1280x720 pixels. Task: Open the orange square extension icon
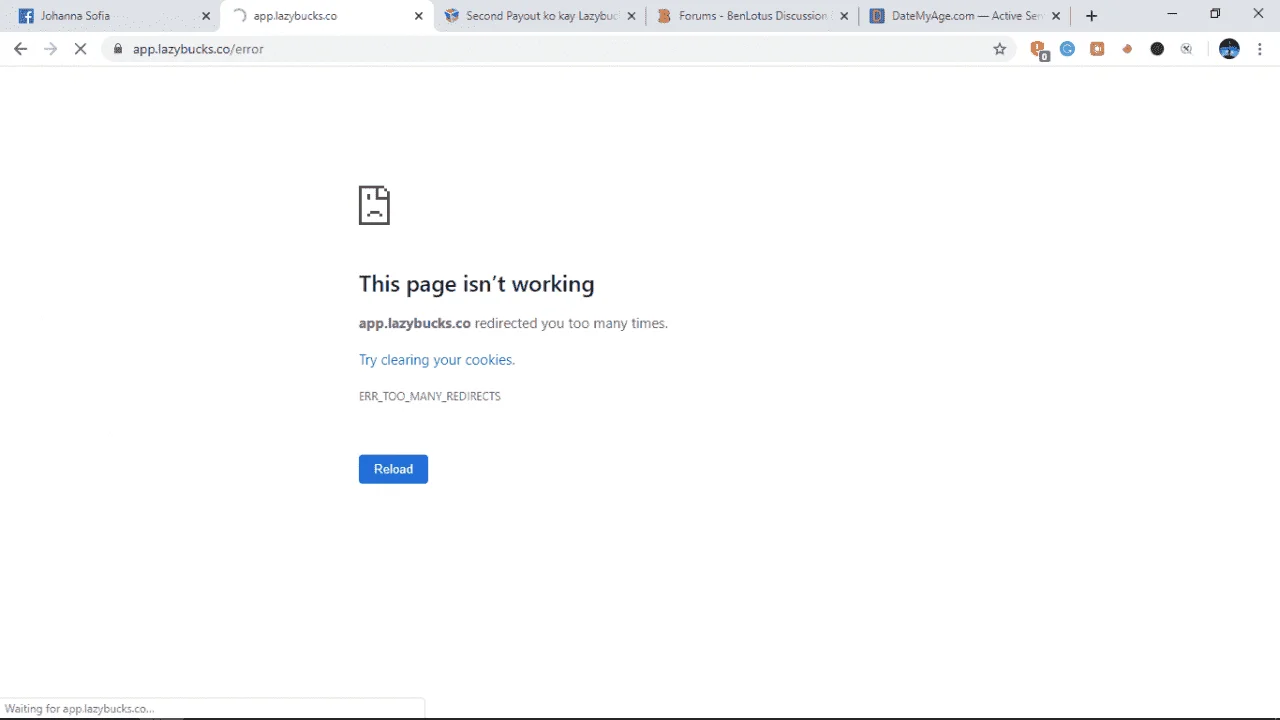1097,49
